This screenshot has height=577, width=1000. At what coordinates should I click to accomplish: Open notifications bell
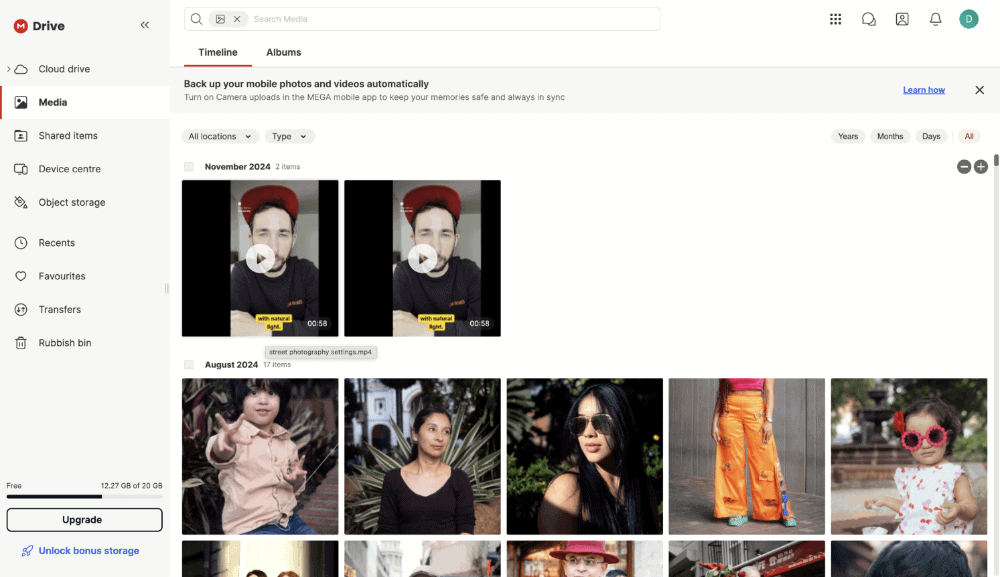click(936, 19)
